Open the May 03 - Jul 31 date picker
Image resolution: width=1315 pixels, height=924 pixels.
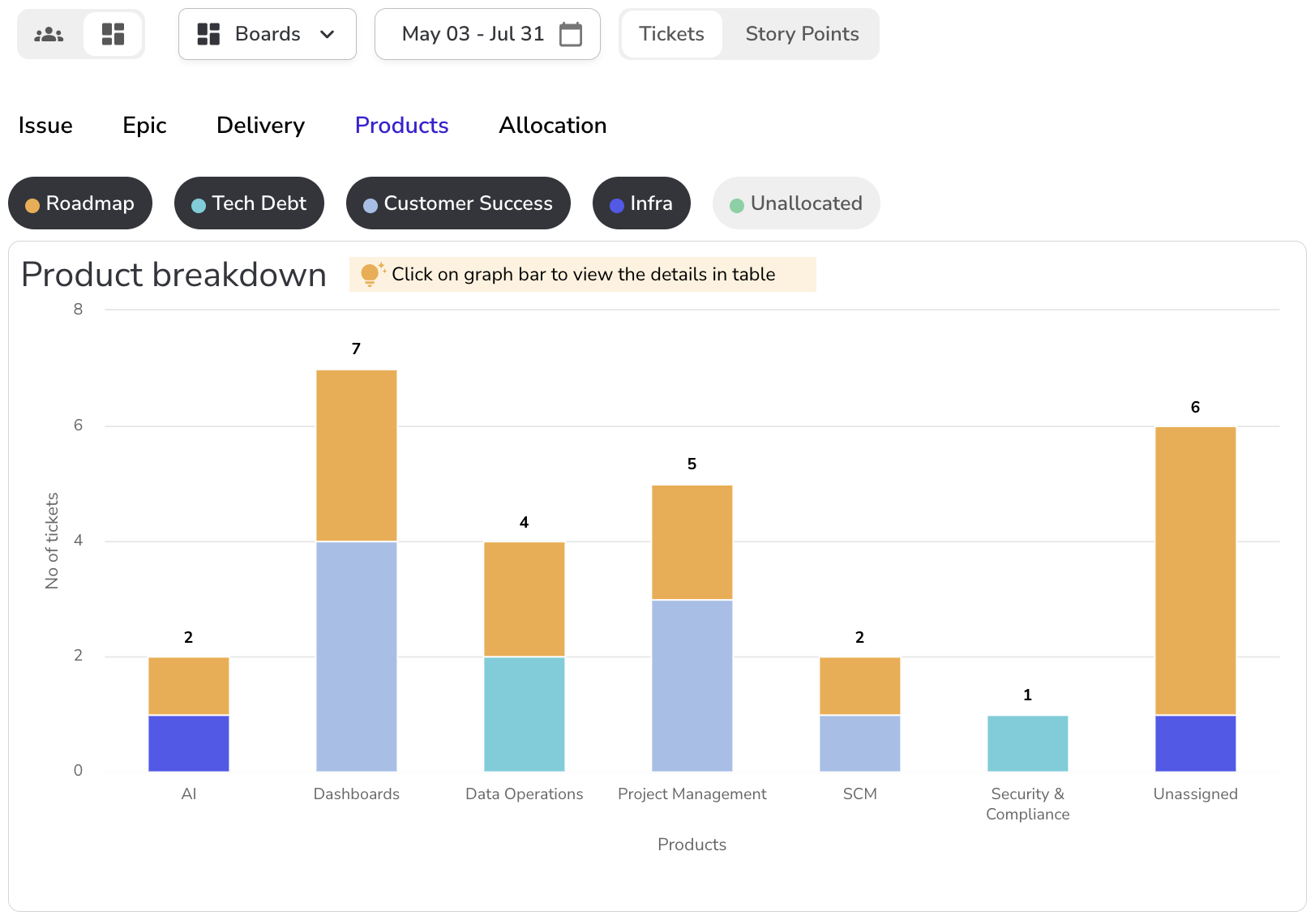473,34
